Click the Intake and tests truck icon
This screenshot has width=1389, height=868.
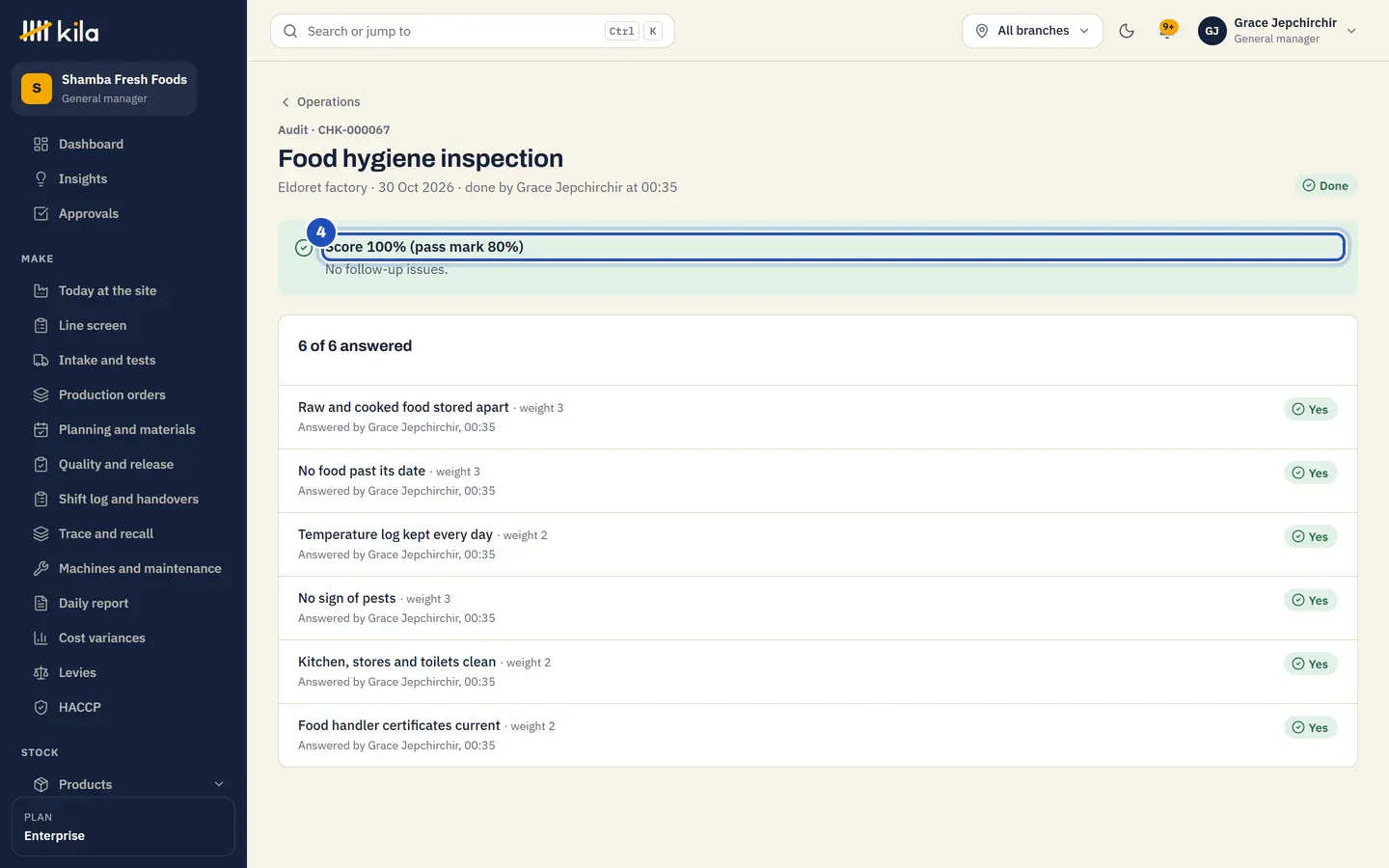(x=41, y=361)
